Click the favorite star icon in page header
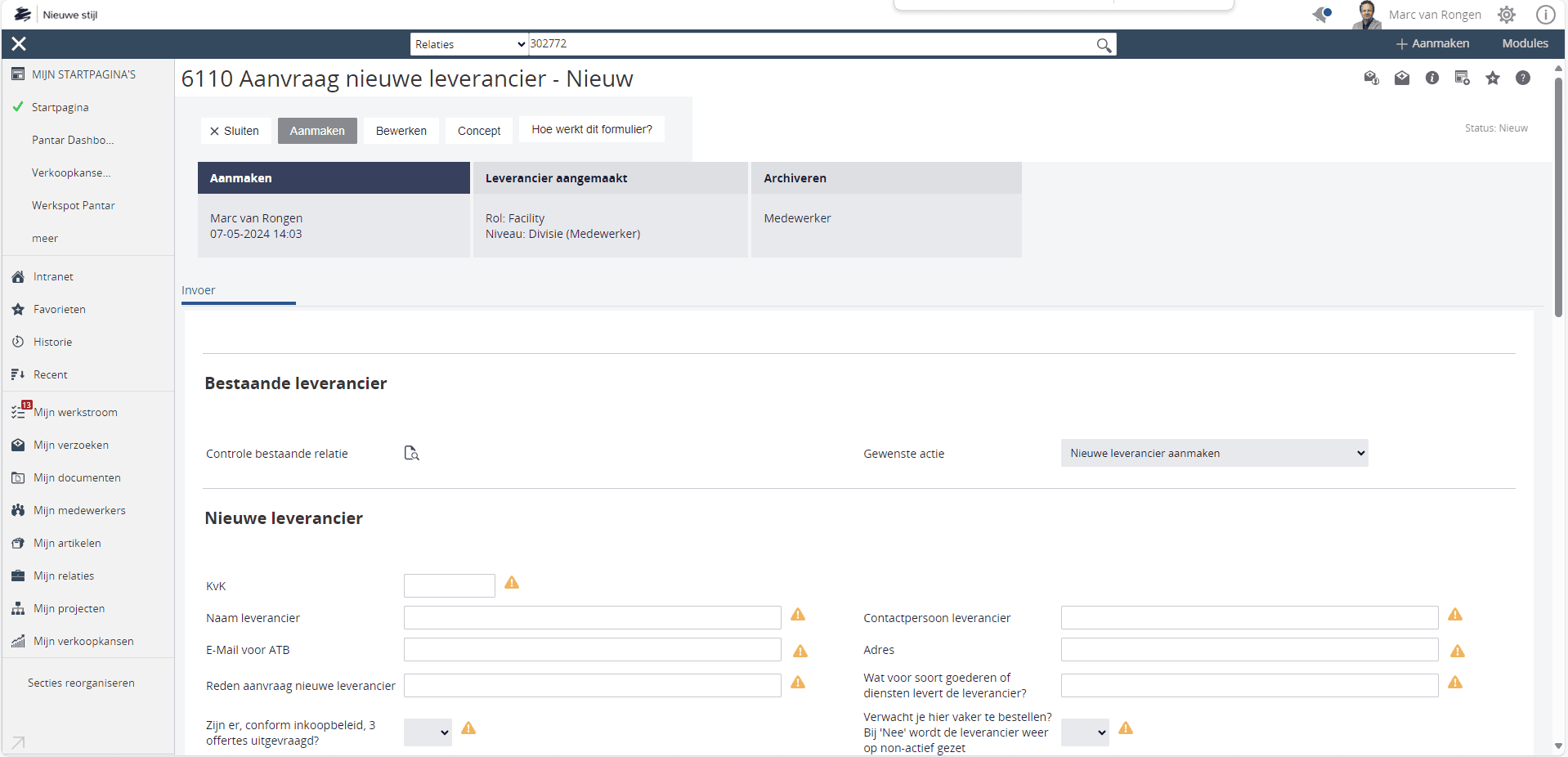 [x=1492, y=78]
